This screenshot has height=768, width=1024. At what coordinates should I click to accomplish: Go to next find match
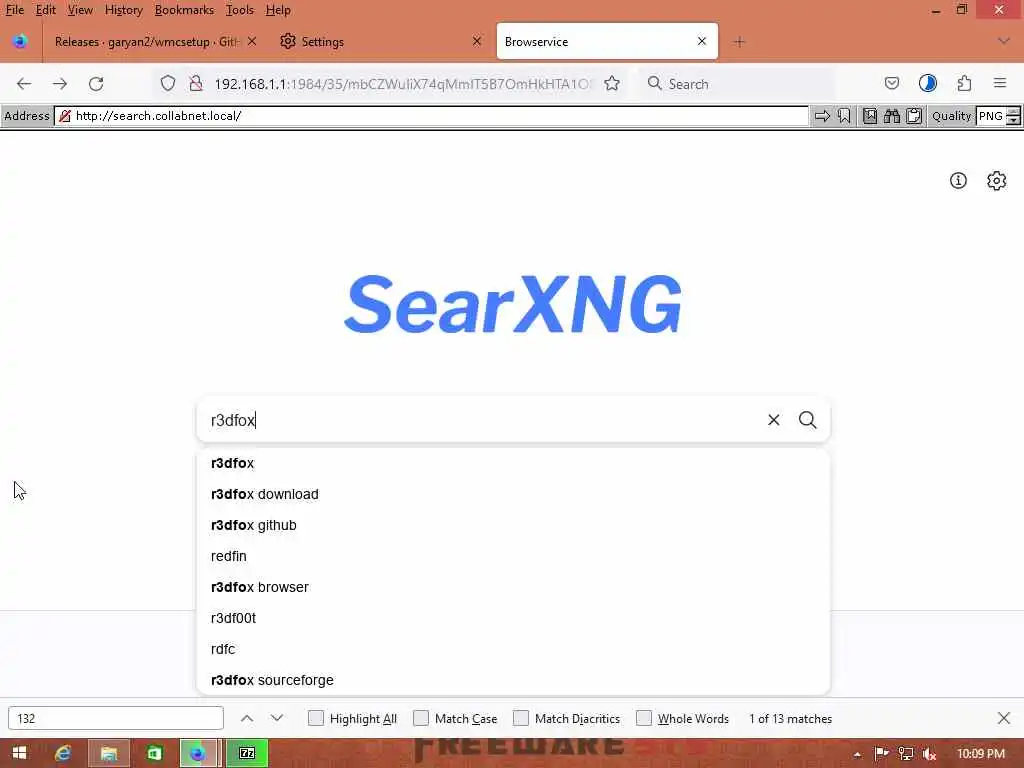(x=277, y=718)
